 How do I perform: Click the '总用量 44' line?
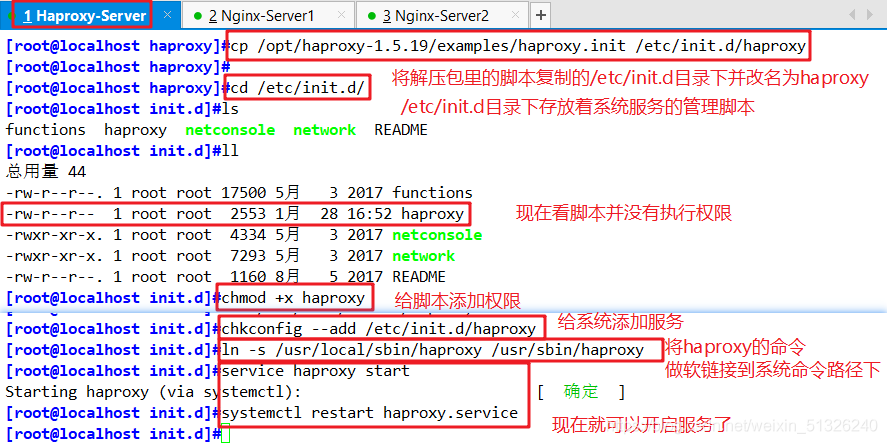46,172
